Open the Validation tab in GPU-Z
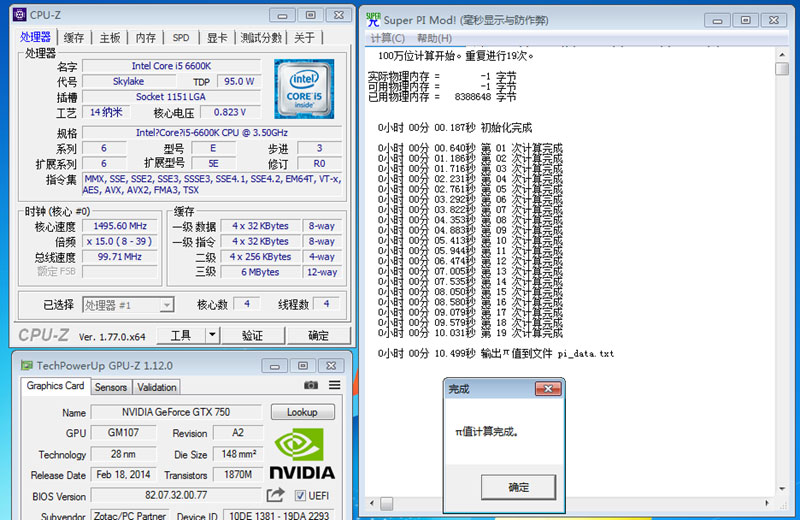Viewport: 800px width, 520px height. 157,387
